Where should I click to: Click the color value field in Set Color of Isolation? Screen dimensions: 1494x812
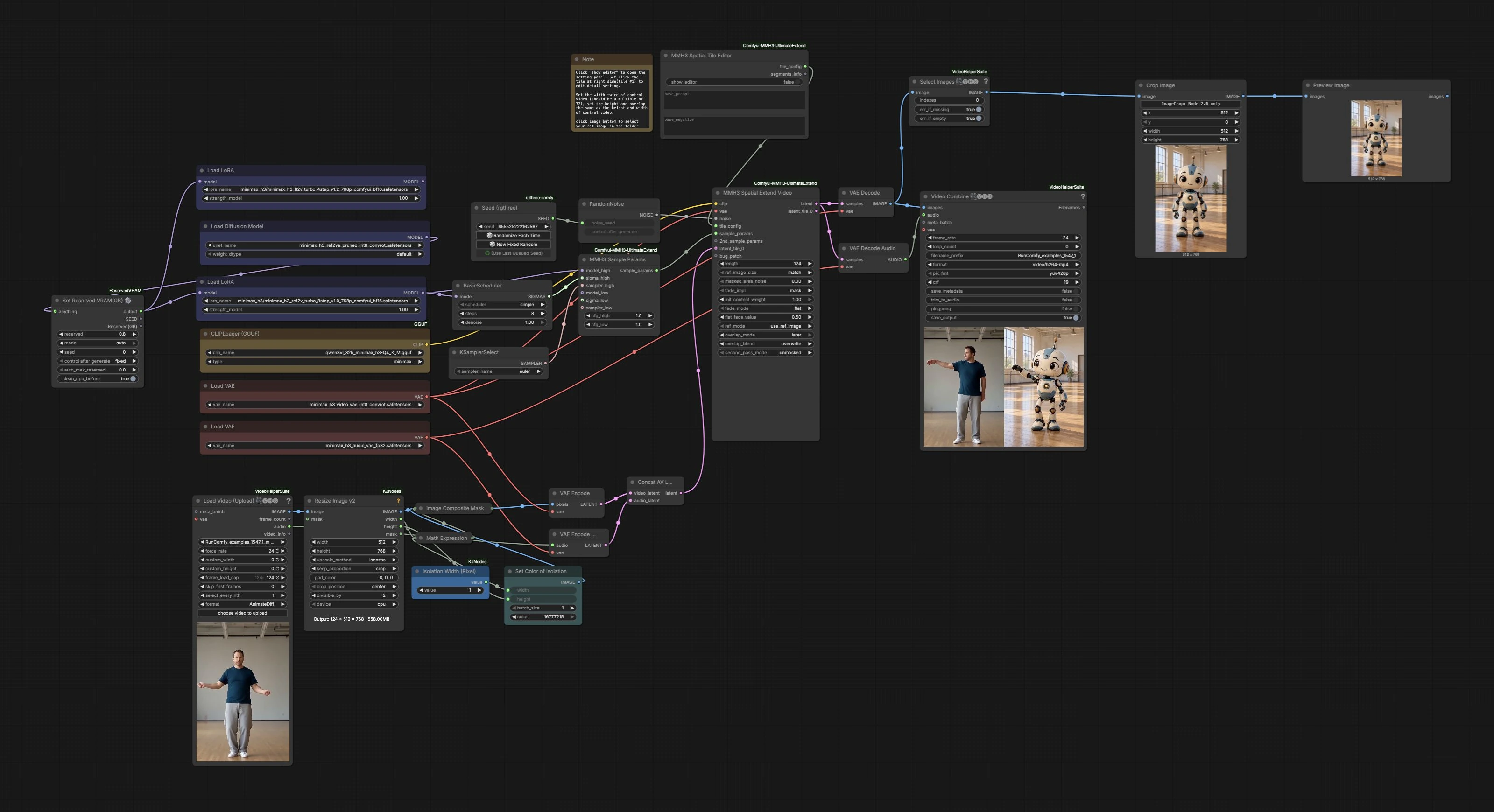coord(543,617)
